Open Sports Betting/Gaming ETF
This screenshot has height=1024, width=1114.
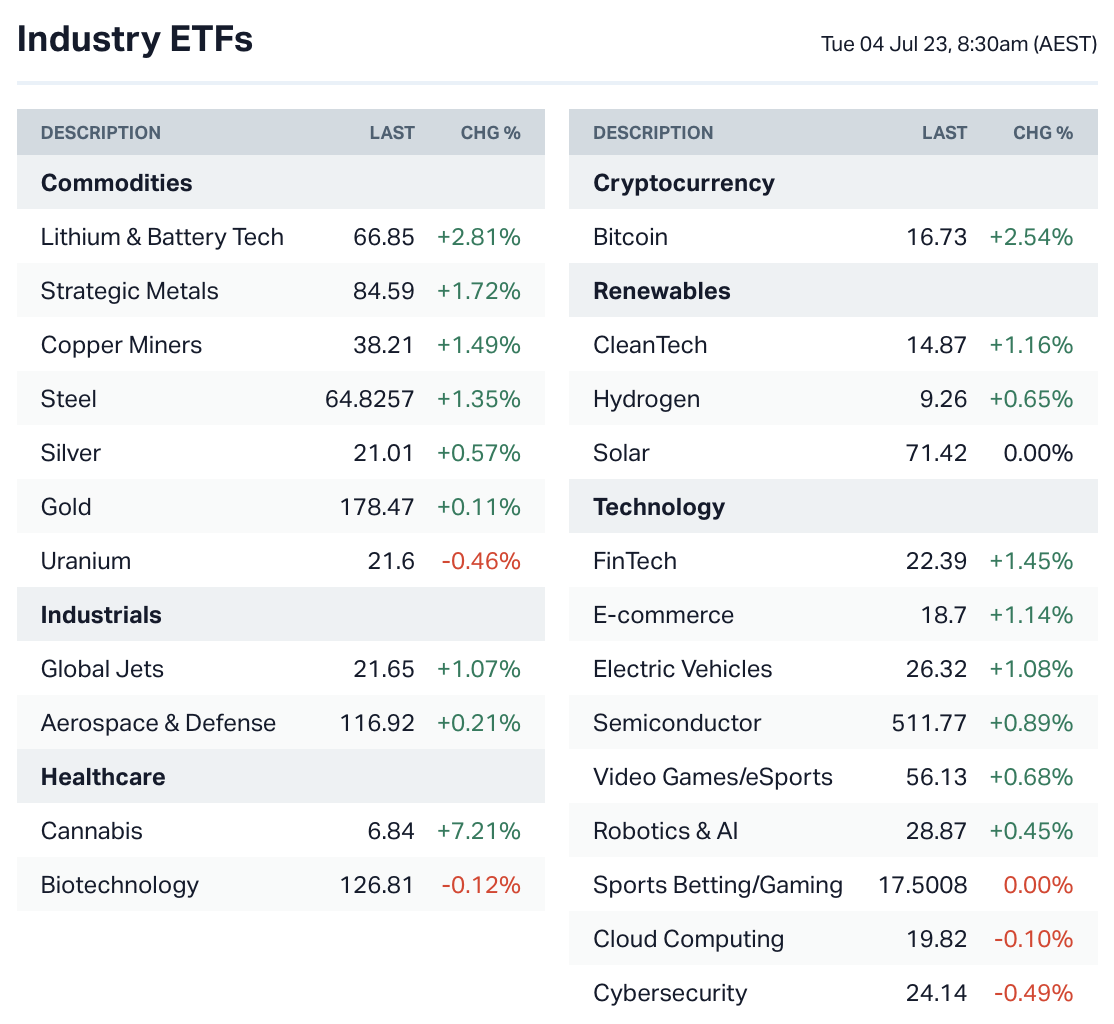[717, 885]
